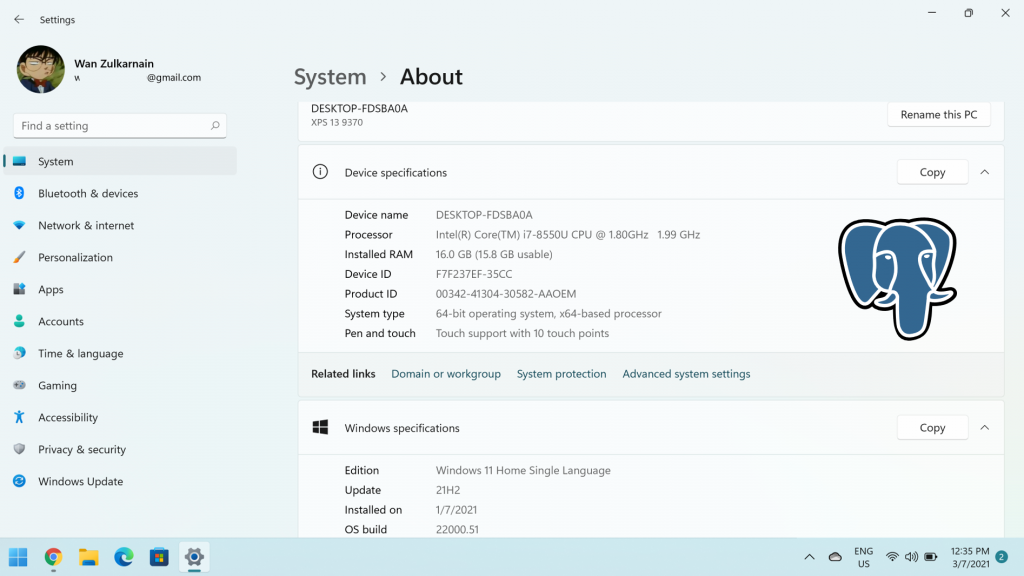This screenshot has height=576, width=1024.
Task: Select Gaming in the sidebar
Action: (x=57, y=385)
